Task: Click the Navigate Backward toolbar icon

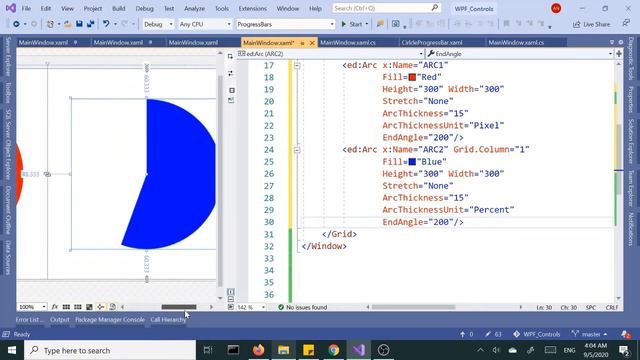Action: (x=16, y=24)
